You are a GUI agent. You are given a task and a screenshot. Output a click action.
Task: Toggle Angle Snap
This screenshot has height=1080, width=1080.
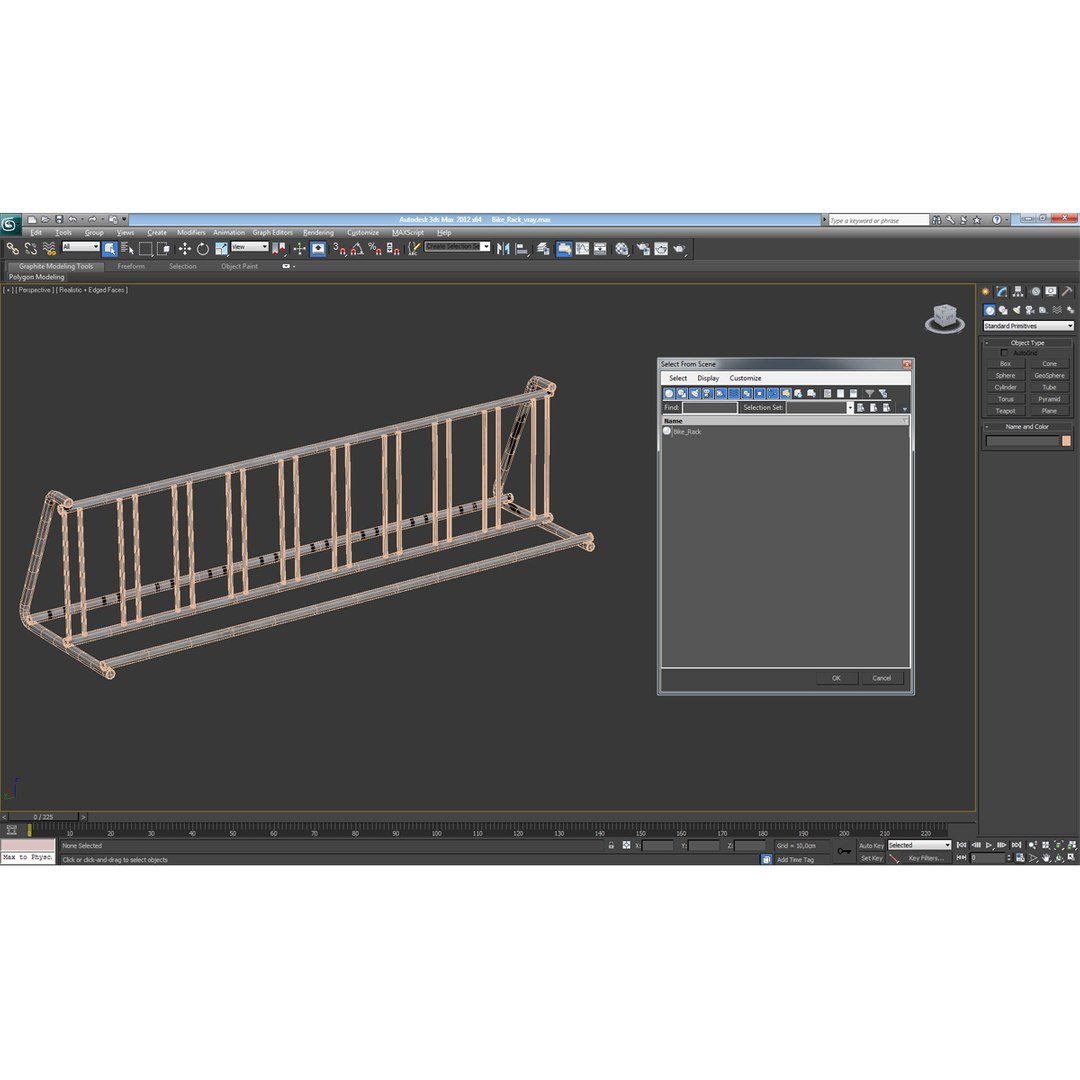tap(357, 249)
